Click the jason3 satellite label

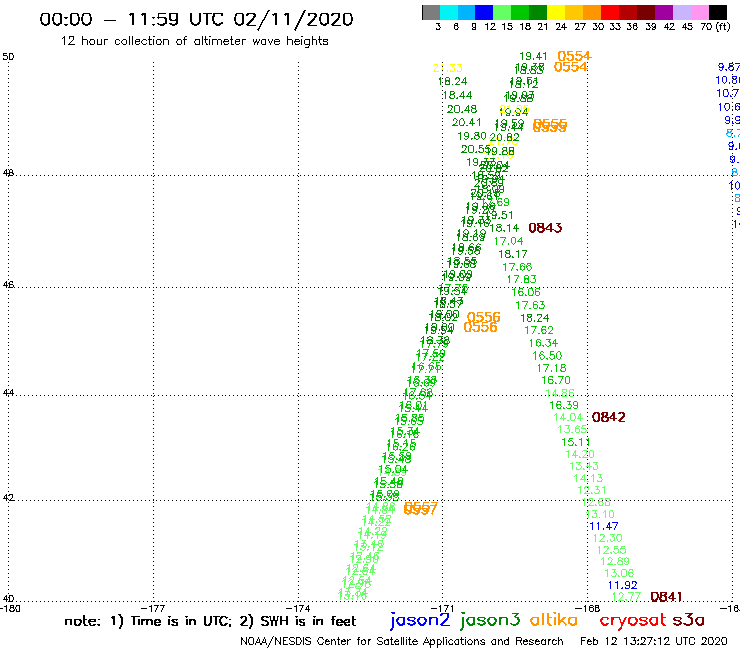click(x=490, y=621)
